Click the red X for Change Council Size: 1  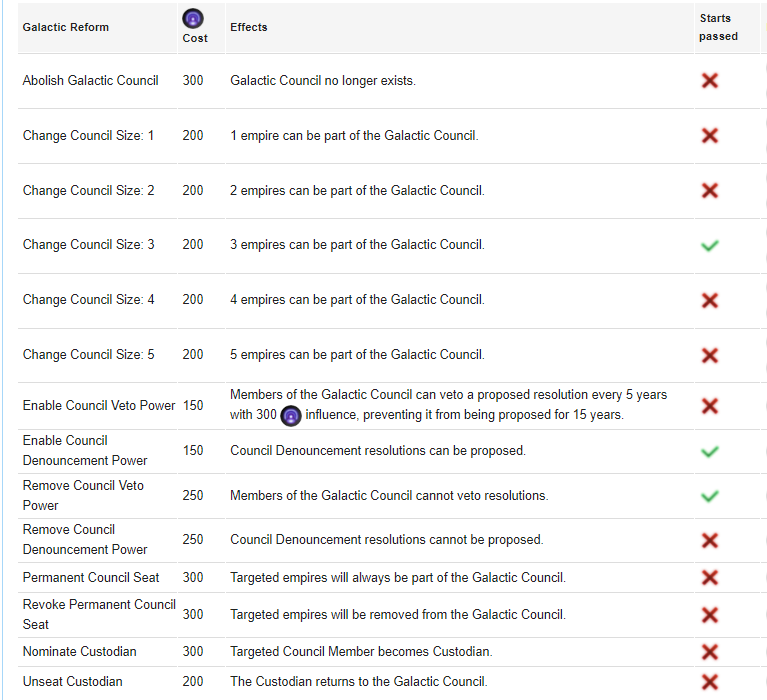(710, 136)
